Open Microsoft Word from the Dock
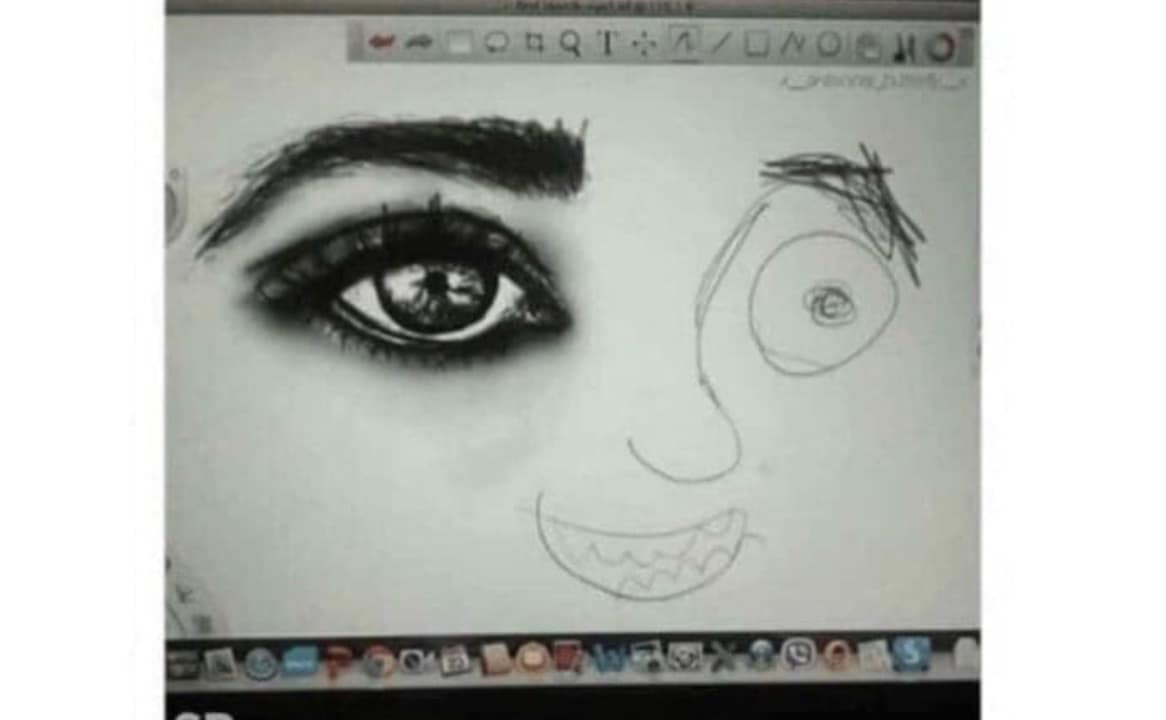 (x=607, y=657)
